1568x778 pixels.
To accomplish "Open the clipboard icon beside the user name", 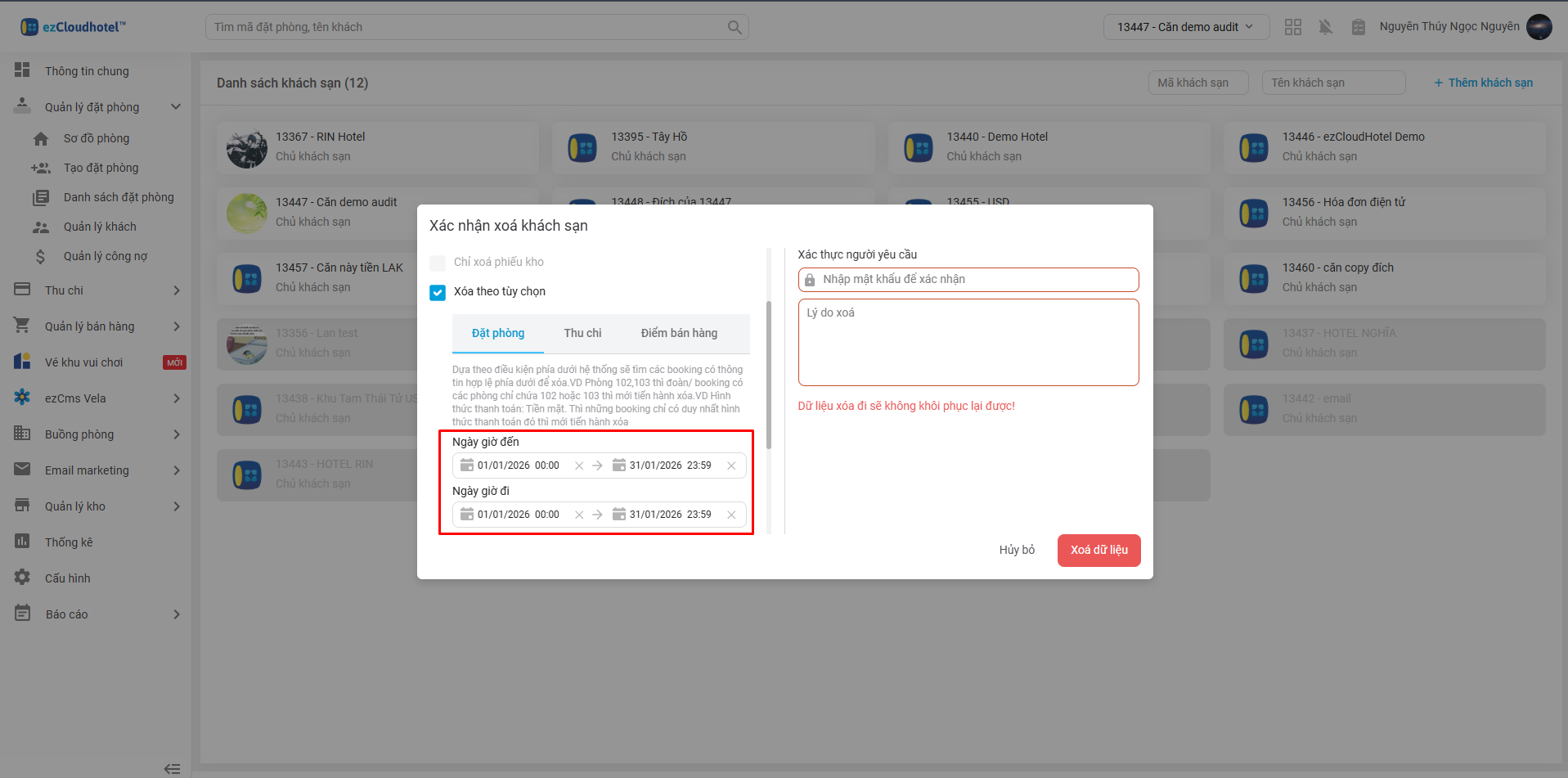I will pyautogui.click(x=1359, y=27).
